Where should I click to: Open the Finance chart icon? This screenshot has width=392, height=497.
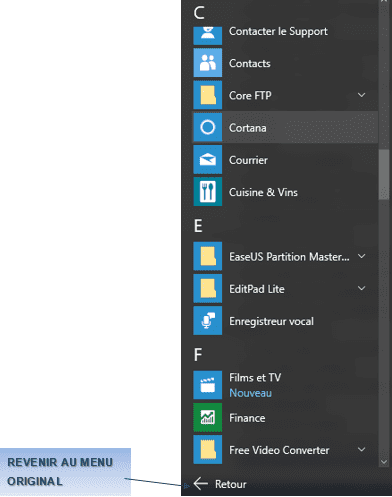pyautogui.click(x=208, y=417)
